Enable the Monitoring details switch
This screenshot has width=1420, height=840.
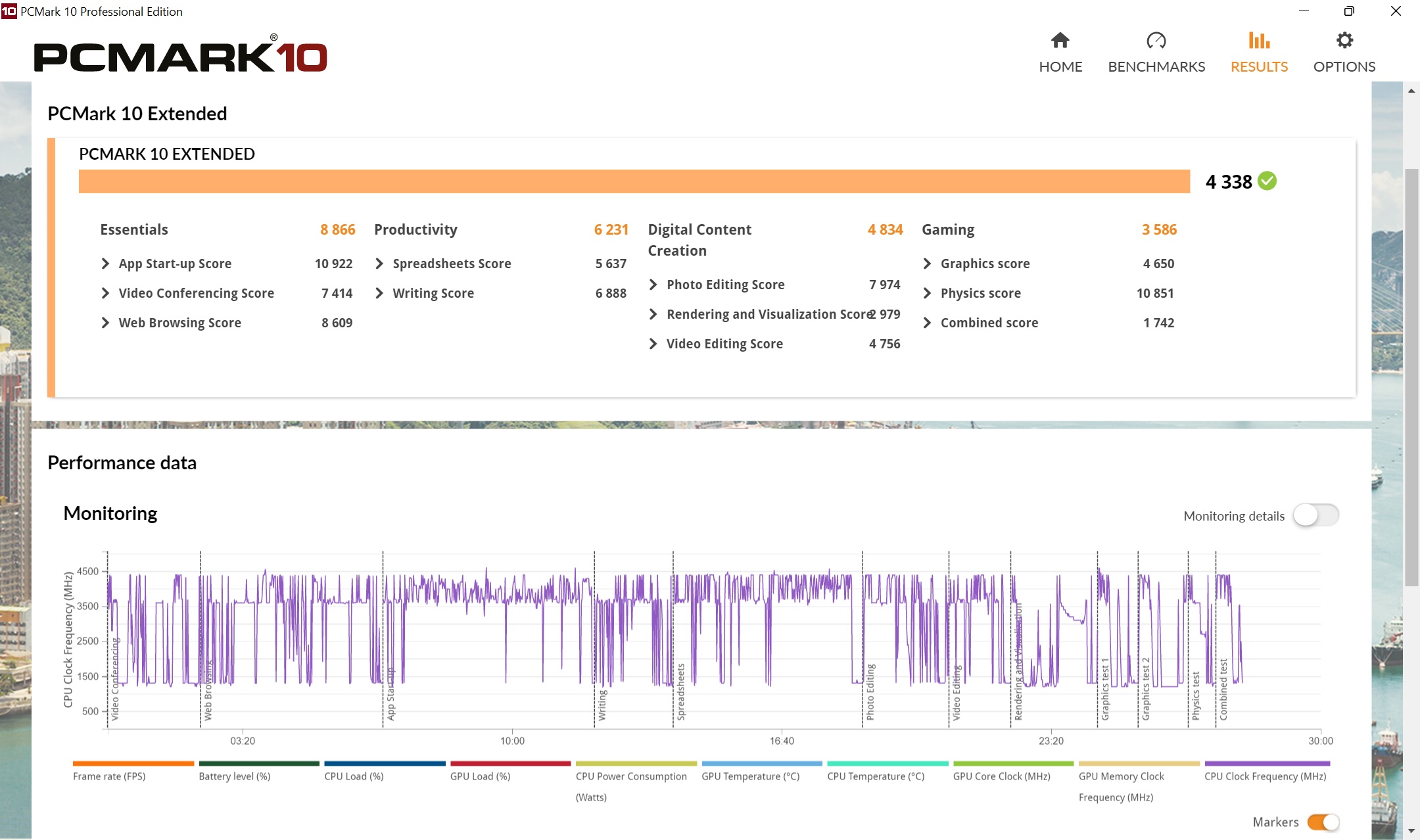pos(1315,515)
